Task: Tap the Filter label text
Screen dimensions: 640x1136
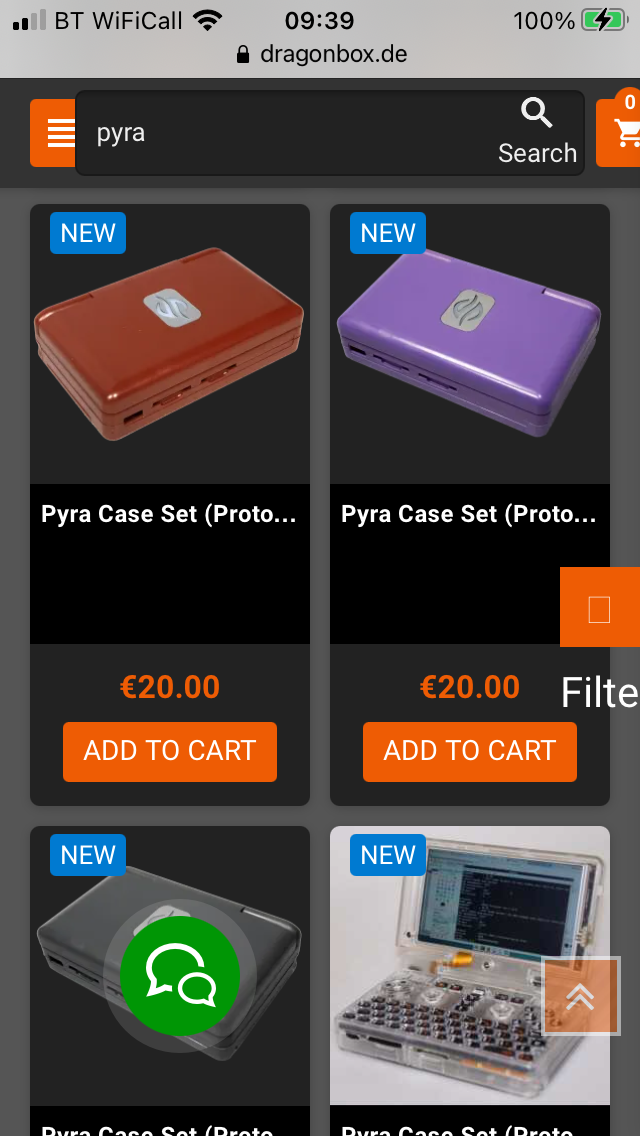Action: [x=600, y=693]
